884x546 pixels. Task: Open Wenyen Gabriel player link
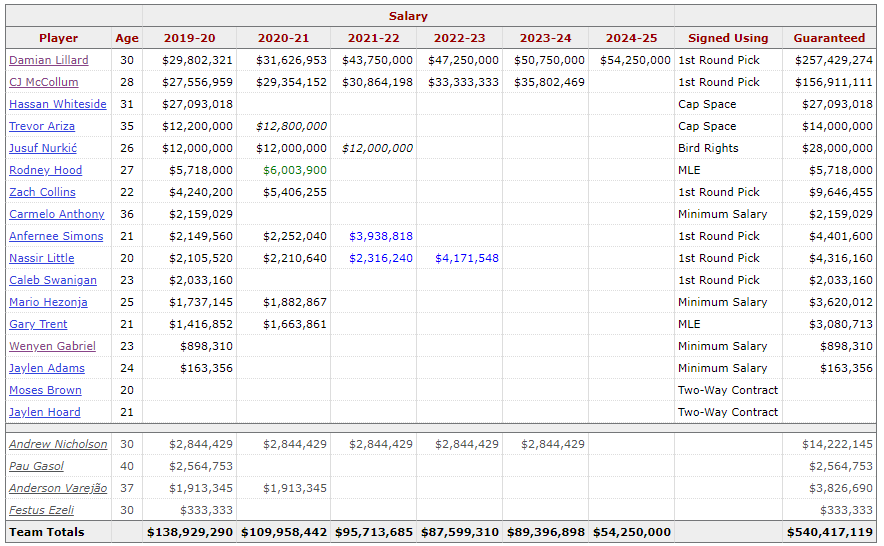52,346
